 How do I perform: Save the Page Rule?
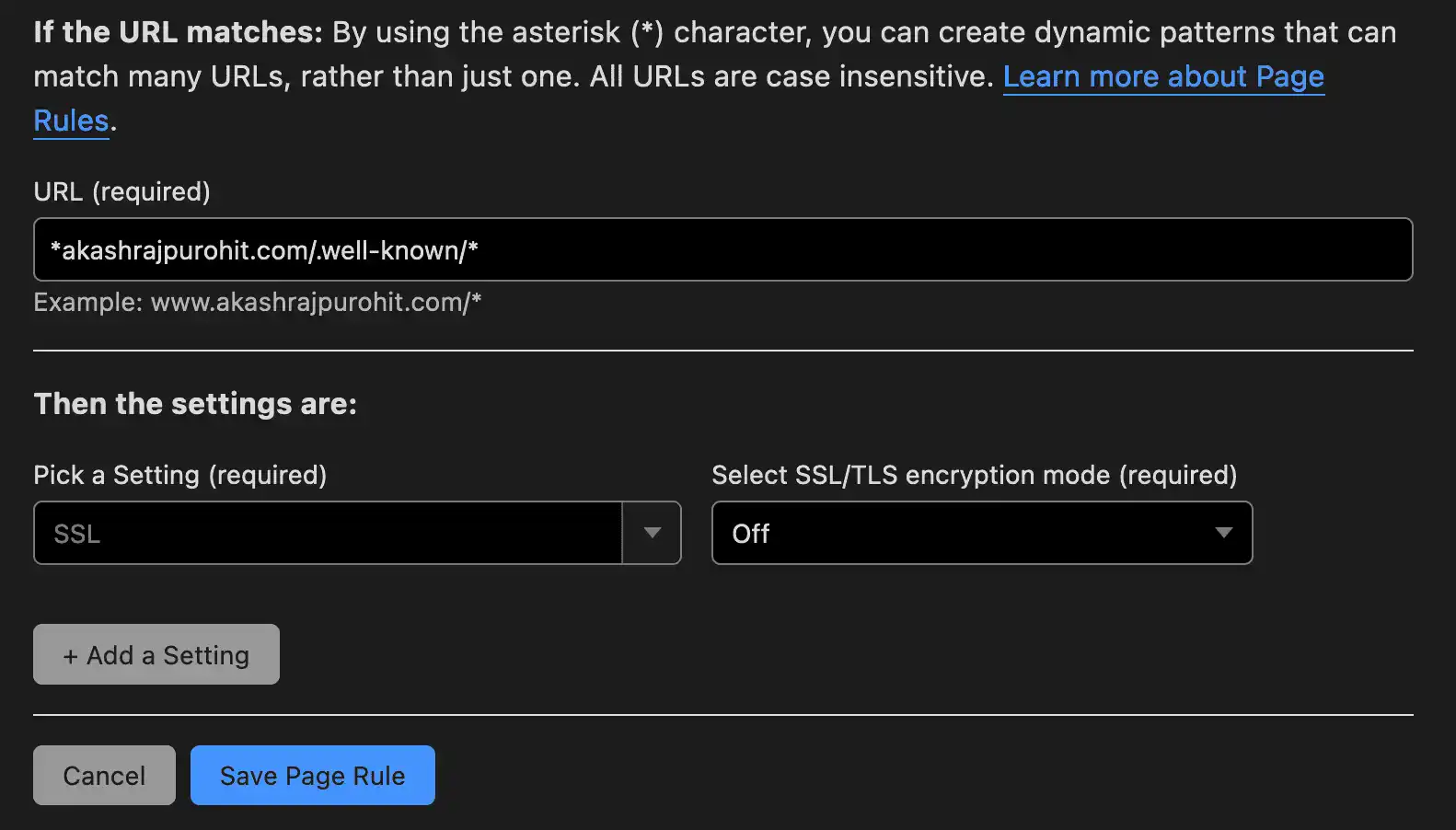tap(312, 776)
